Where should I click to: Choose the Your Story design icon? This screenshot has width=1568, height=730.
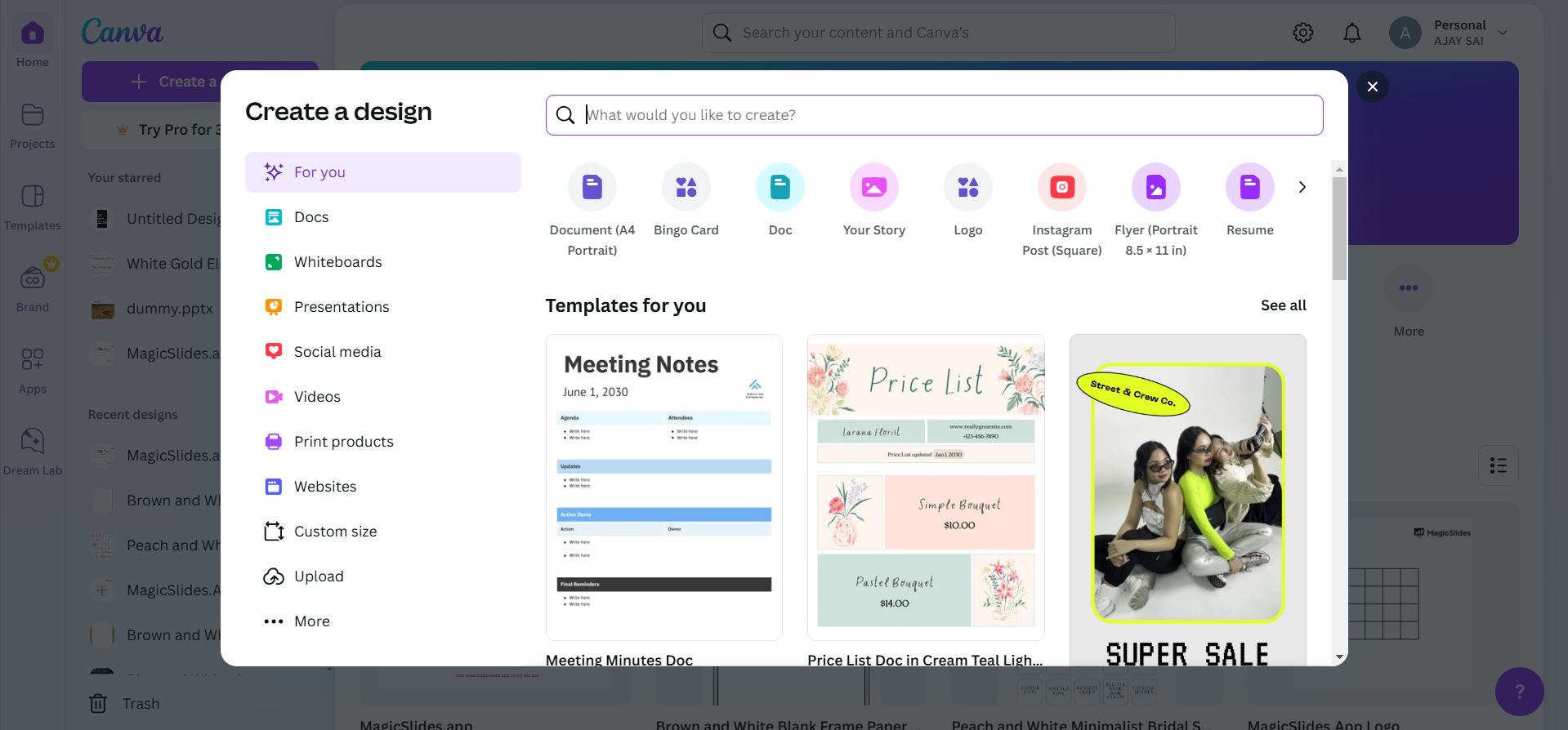pos(874,187)
